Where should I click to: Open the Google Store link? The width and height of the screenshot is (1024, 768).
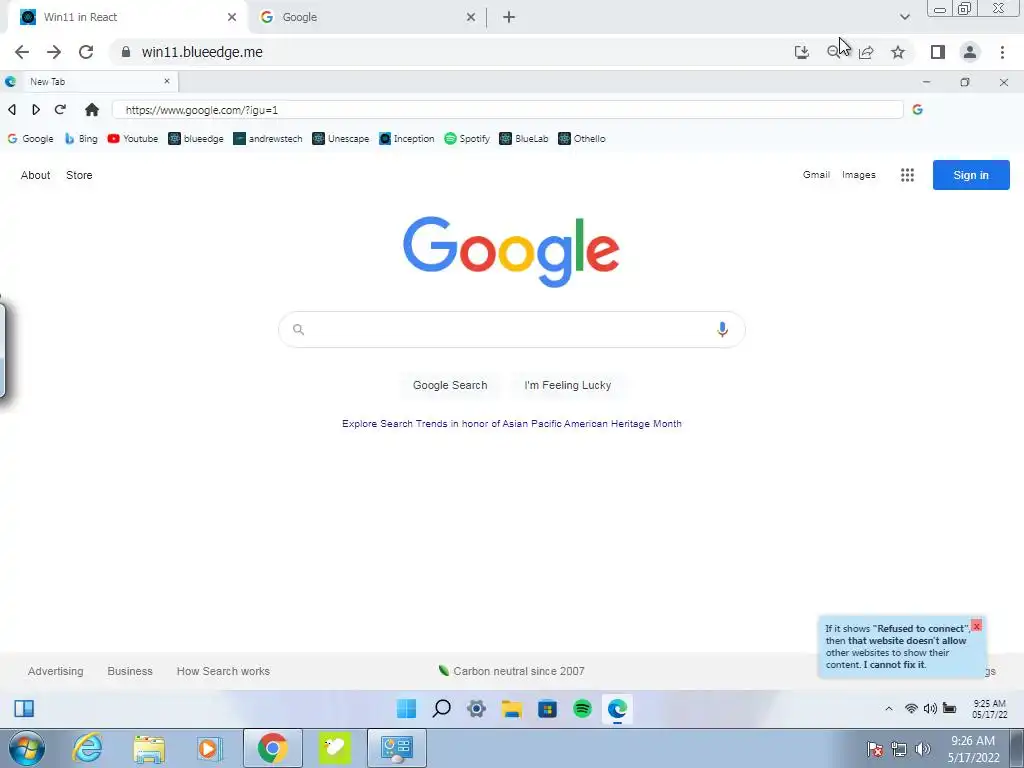[x=79, y=175]
